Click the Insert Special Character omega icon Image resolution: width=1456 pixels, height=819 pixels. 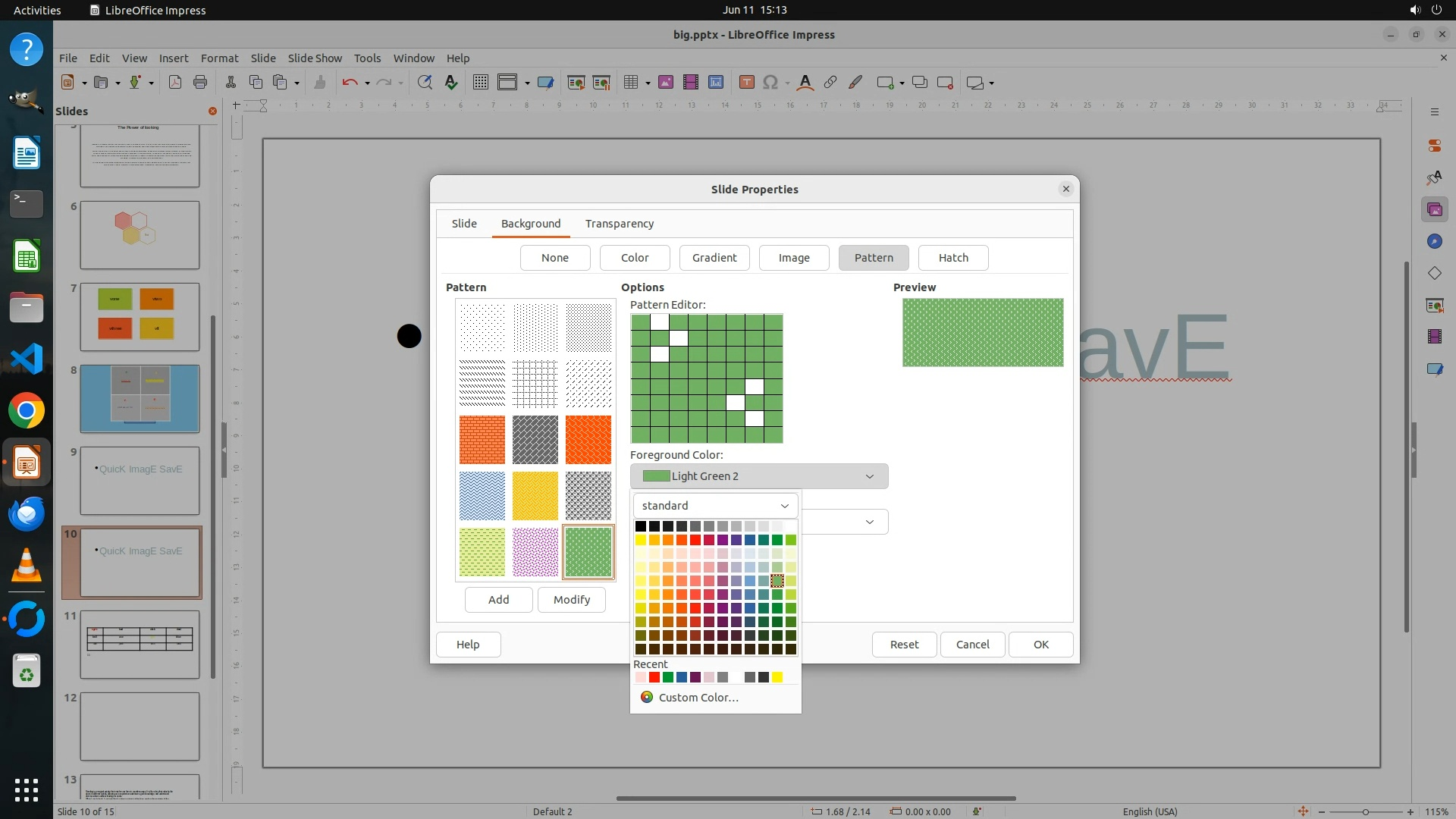[770, 83]
